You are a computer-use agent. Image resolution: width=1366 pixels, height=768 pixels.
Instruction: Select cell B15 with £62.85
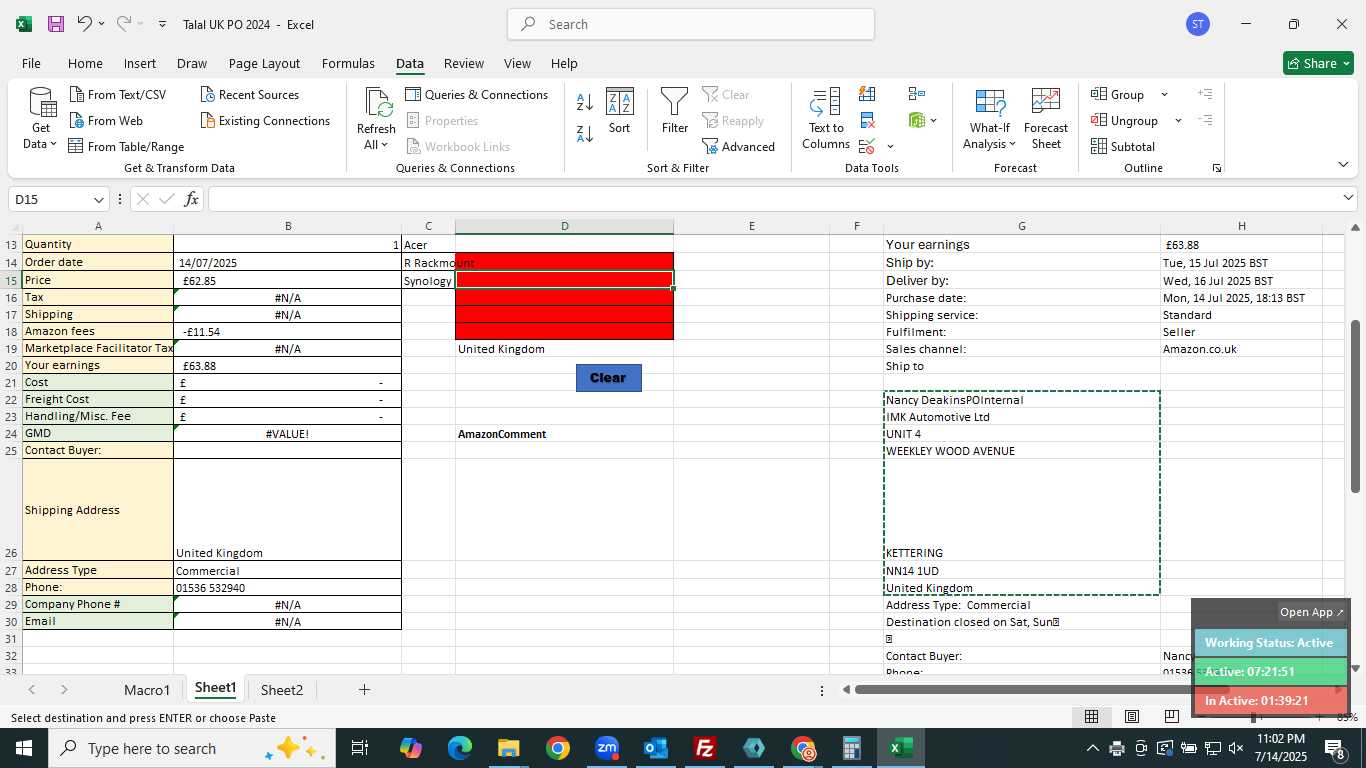point(287,280)
